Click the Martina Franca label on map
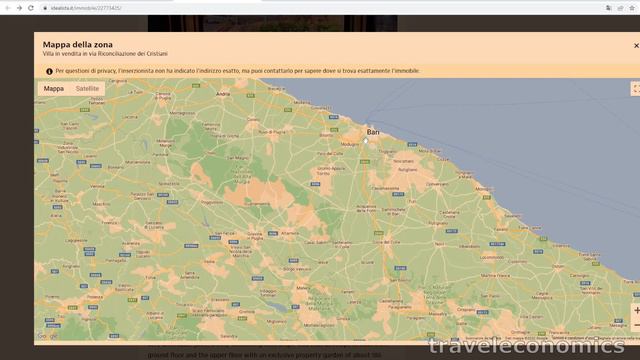Viewport: 640px width, 360px height. 495,276
